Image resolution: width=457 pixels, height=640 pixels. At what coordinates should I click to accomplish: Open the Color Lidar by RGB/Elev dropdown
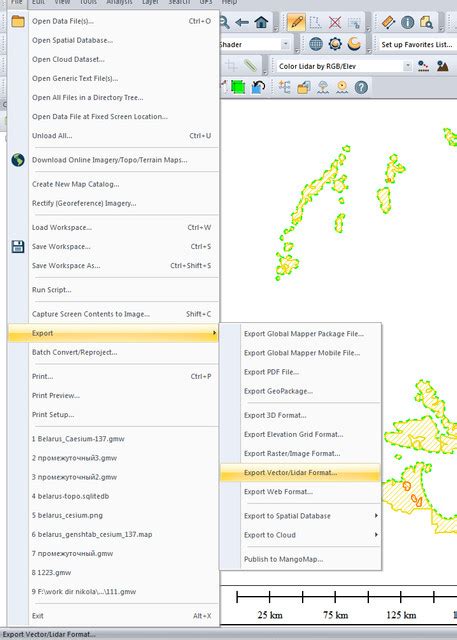(x=407, y=66)
